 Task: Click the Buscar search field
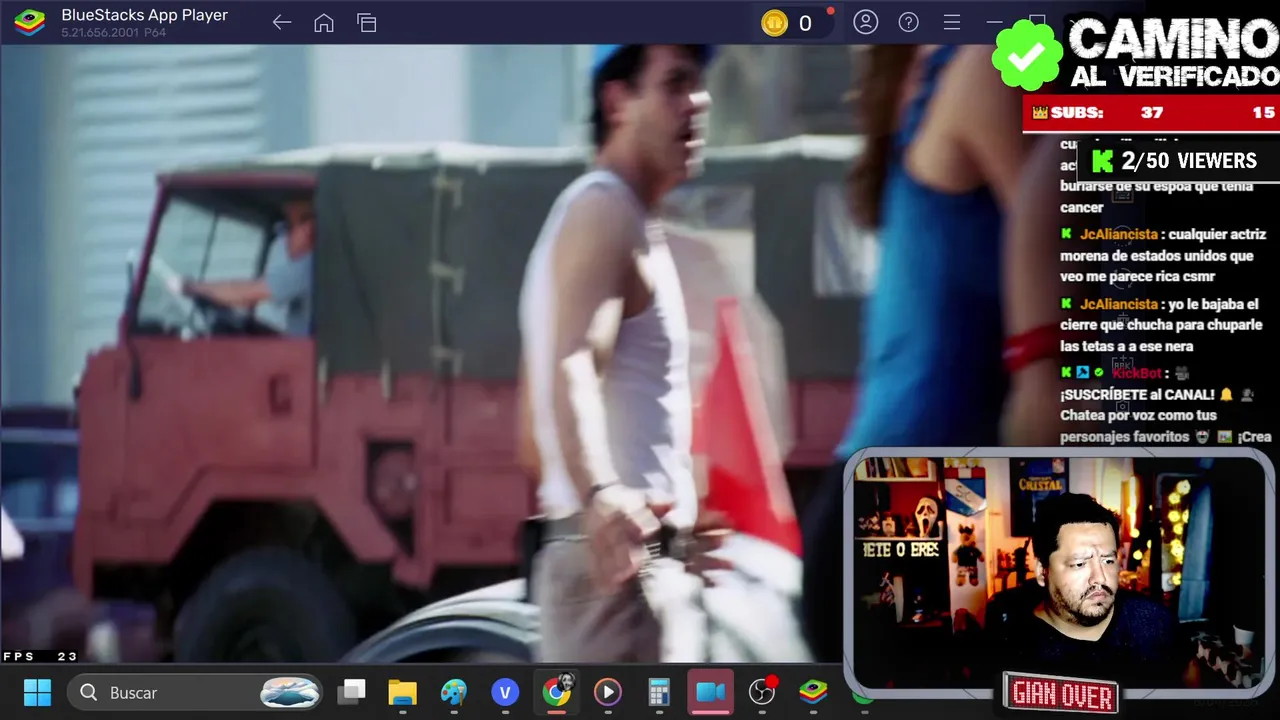[195, 692]
